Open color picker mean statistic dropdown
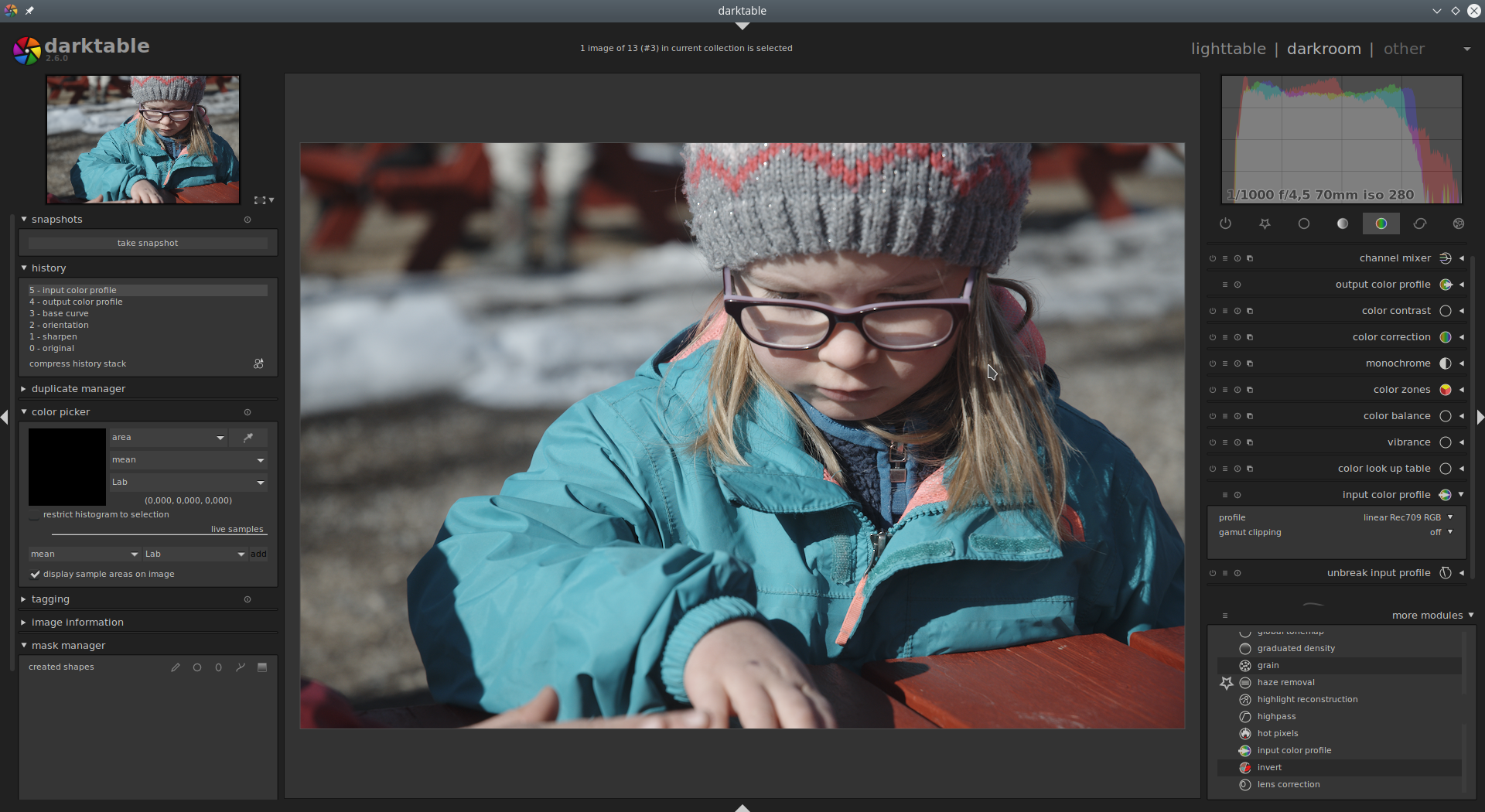Screen dimensions: 1485x812 point(188,460)
